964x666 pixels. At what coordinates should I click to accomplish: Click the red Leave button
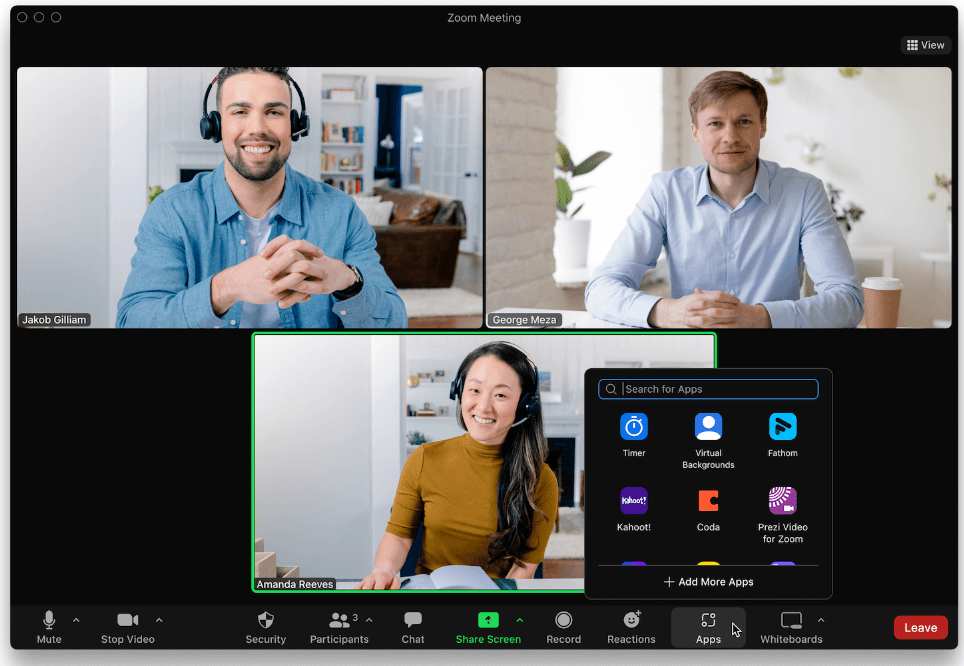coord(920,628)
